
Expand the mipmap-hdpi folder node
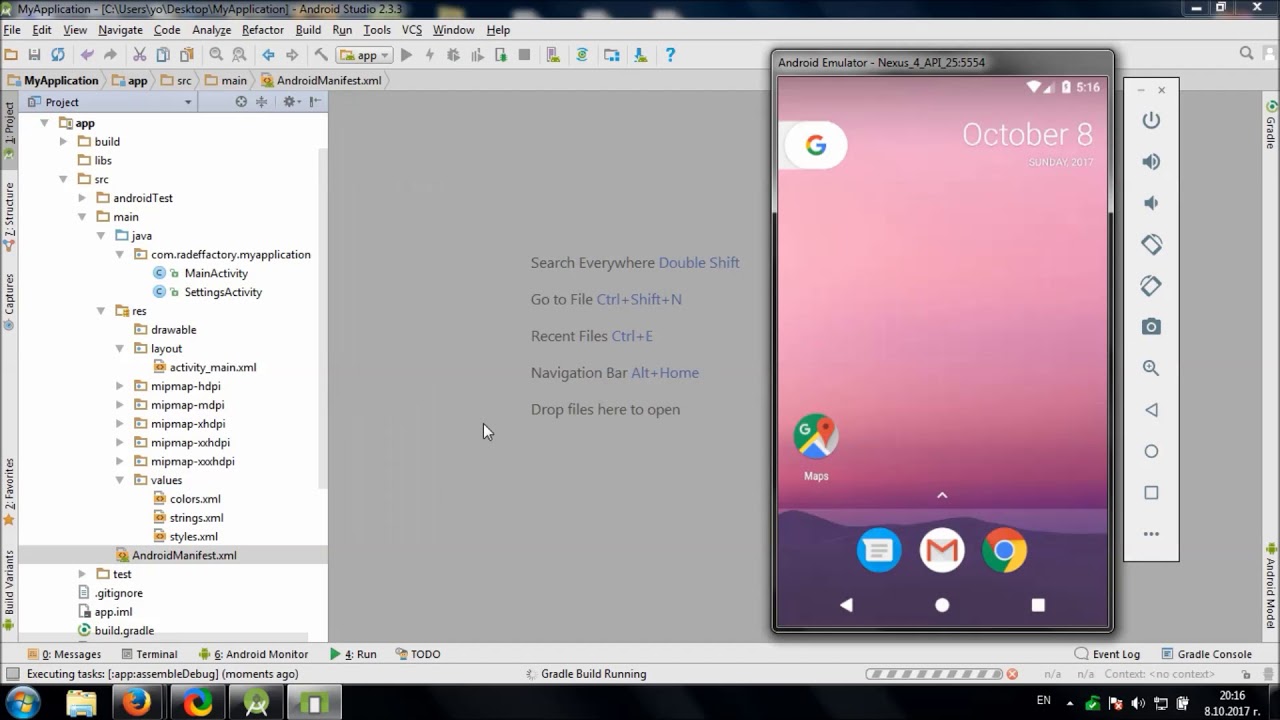point(120,386)
